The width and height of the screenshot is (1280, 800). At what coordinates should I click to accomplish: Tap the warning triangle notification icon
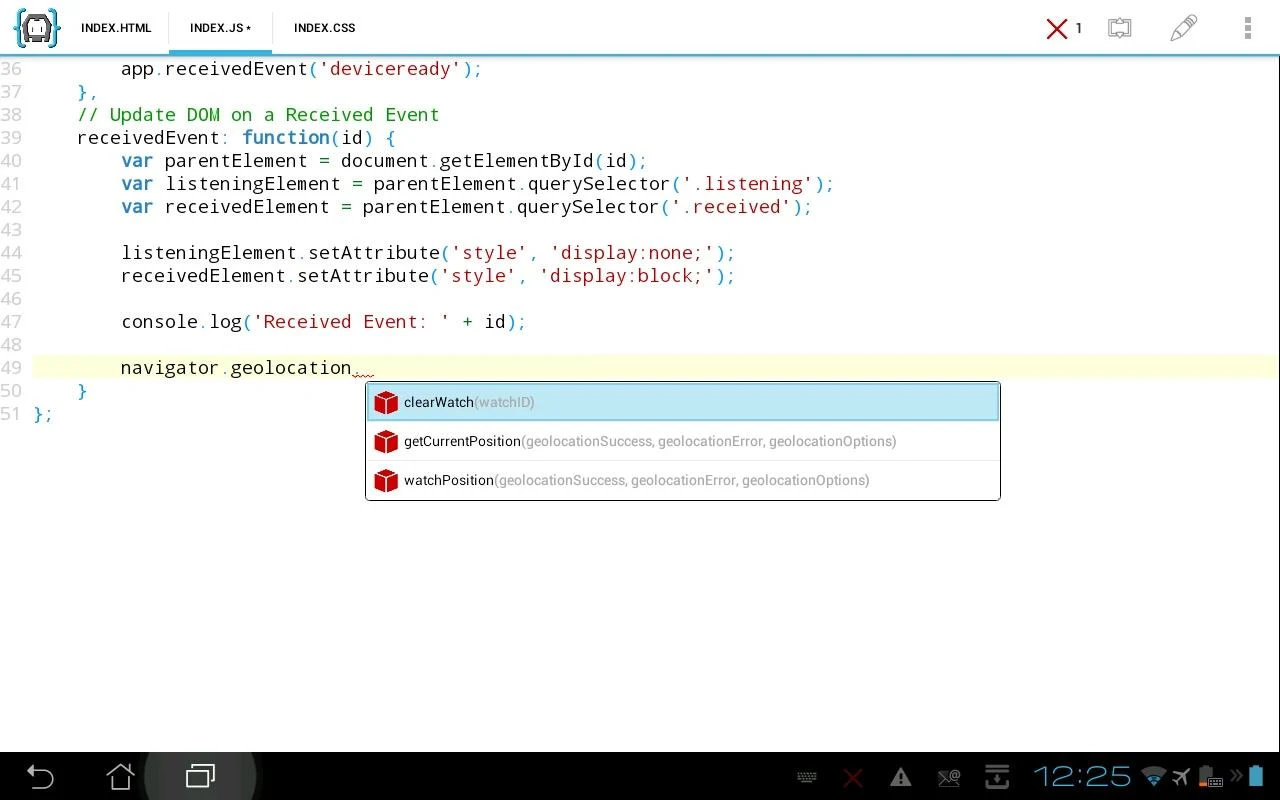[x=900, y=777]
